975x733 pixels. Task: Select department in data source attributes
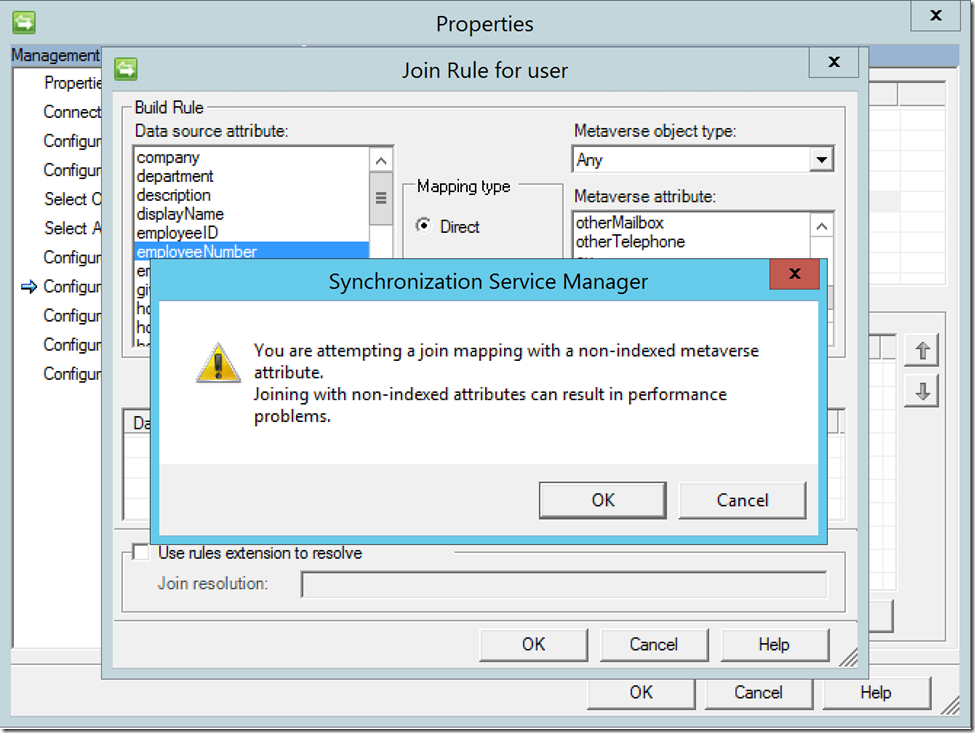tap(252, 176)
